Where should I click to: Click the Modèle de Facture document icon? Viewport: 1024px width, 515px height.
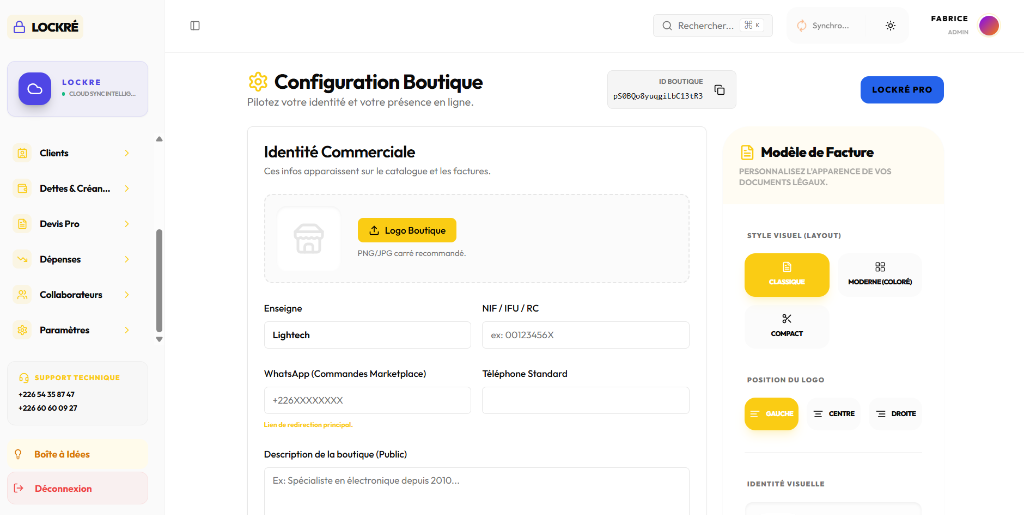tap(746, 153)
